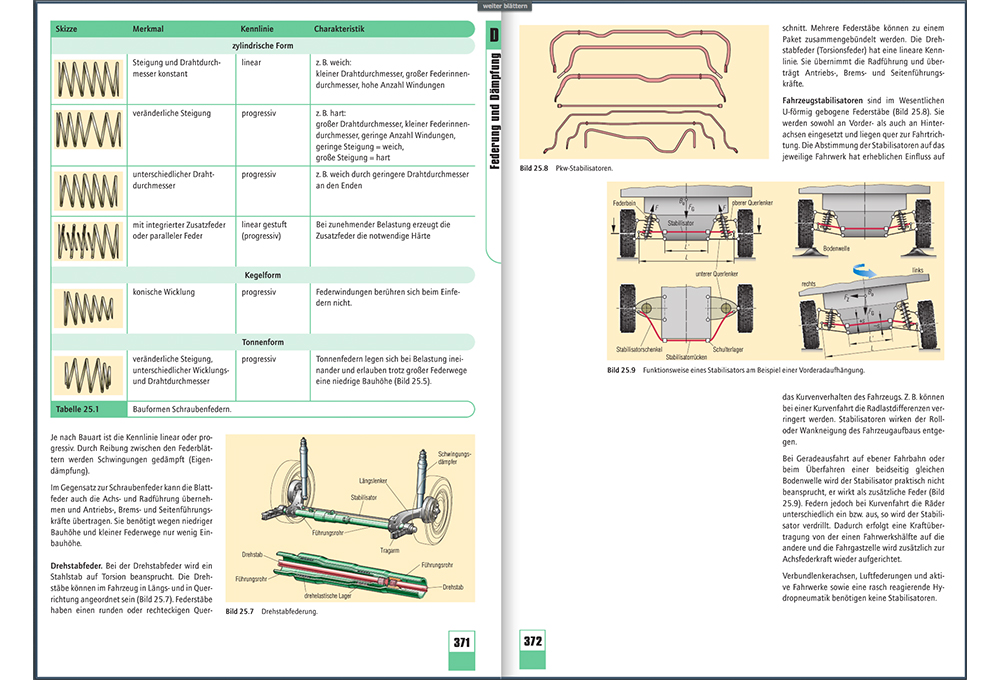This screenshot has height=680, width=1000.
Task: Click the barrel-shaped 'Tonnenform' spring sketch
Action: [x=88, y=375]
